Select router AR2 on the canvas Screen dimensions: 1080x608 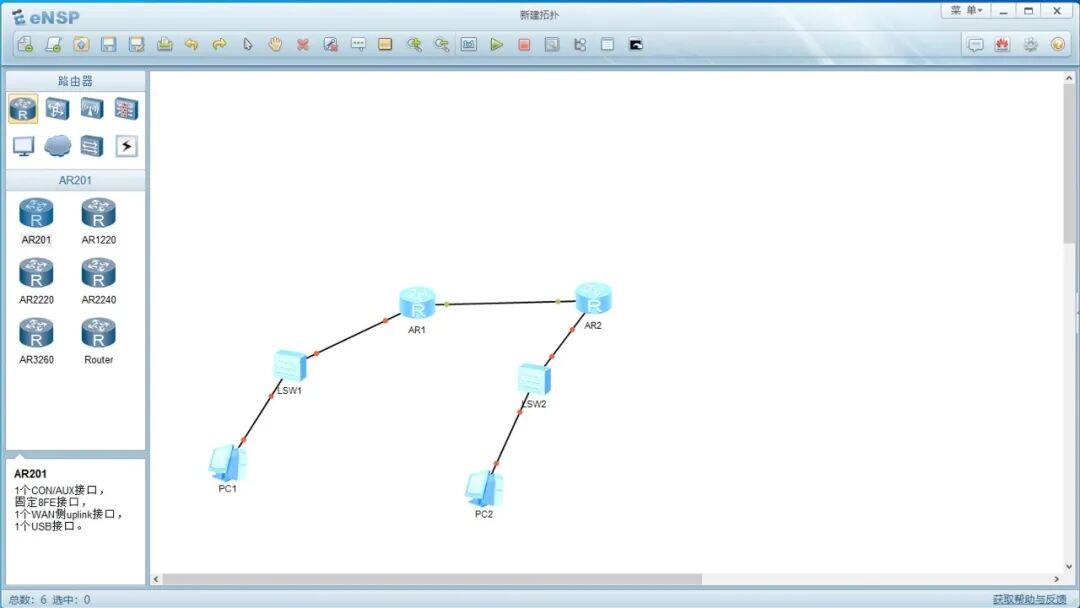click(x=593, y=299)
